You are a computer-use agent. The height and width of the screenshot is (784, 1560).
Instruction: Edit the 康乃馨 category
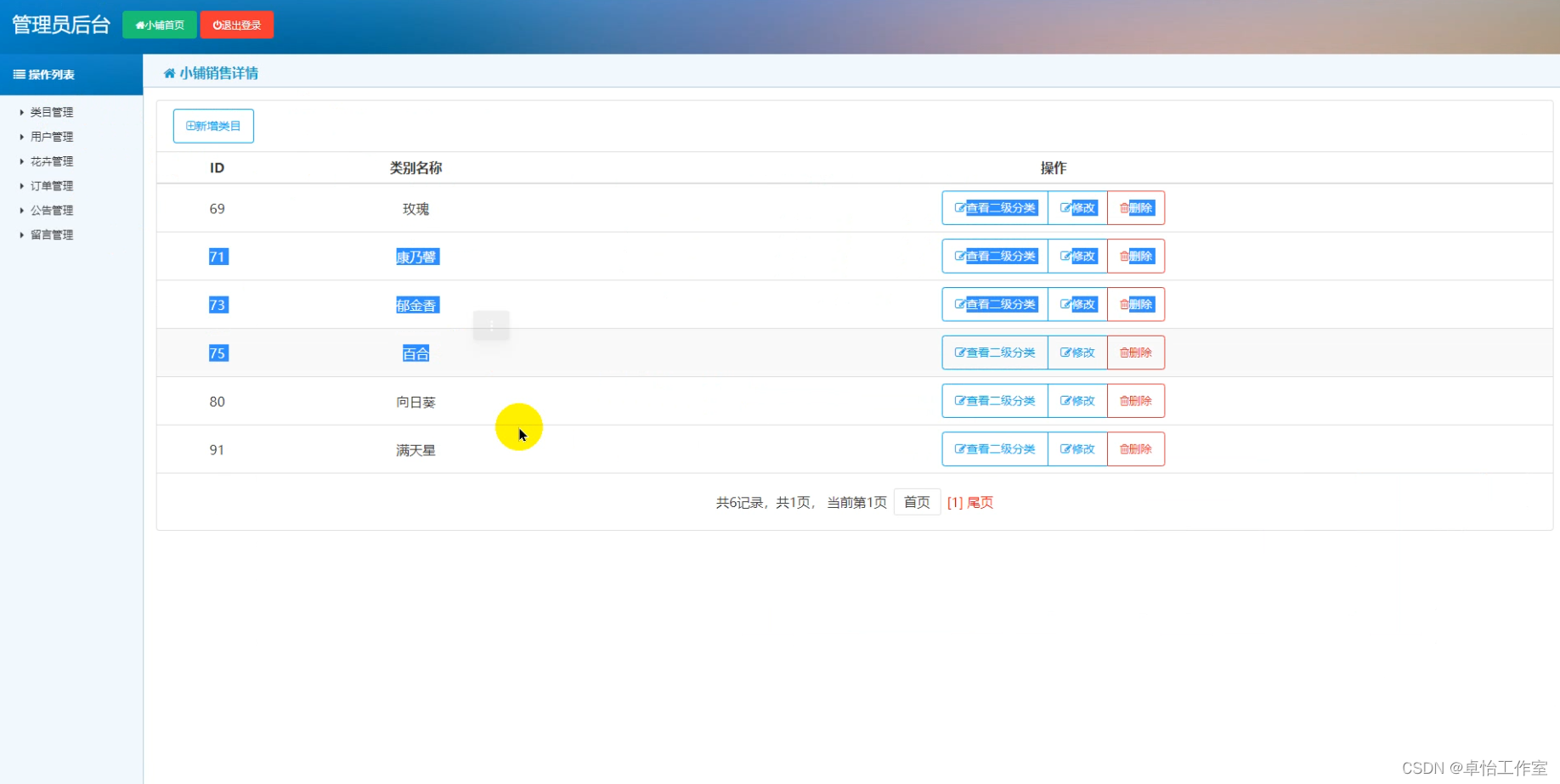point(1077,257)
